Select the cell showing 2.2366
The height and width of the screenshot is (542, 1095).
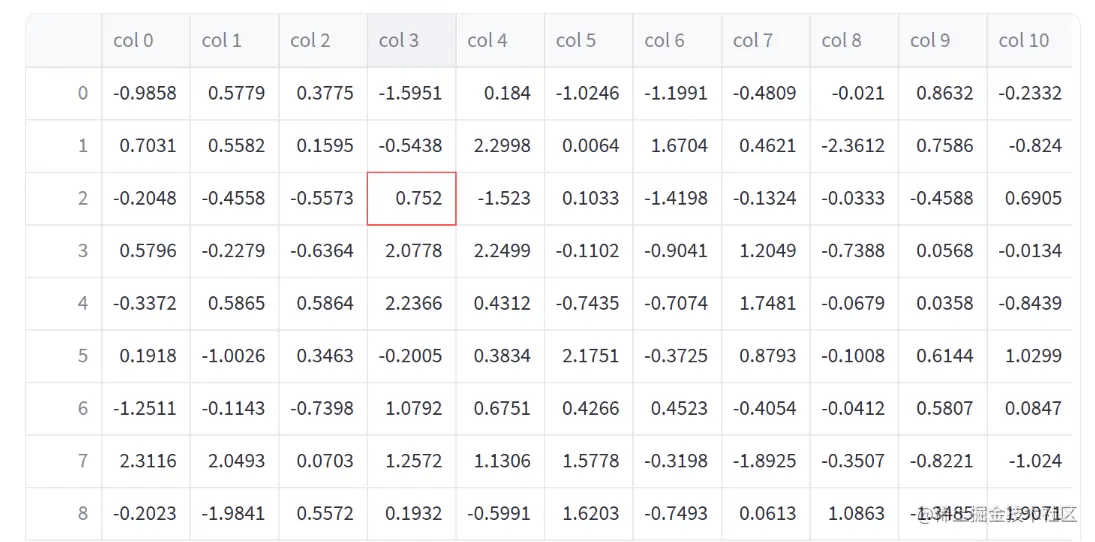pyautogui.click(x=412, y=304)
